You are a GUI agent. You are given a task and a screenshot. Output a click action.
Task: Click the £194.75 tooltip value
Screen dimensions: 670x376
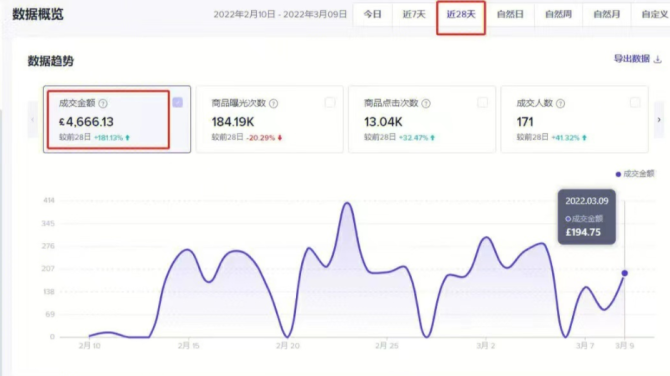tap(583, 232)
